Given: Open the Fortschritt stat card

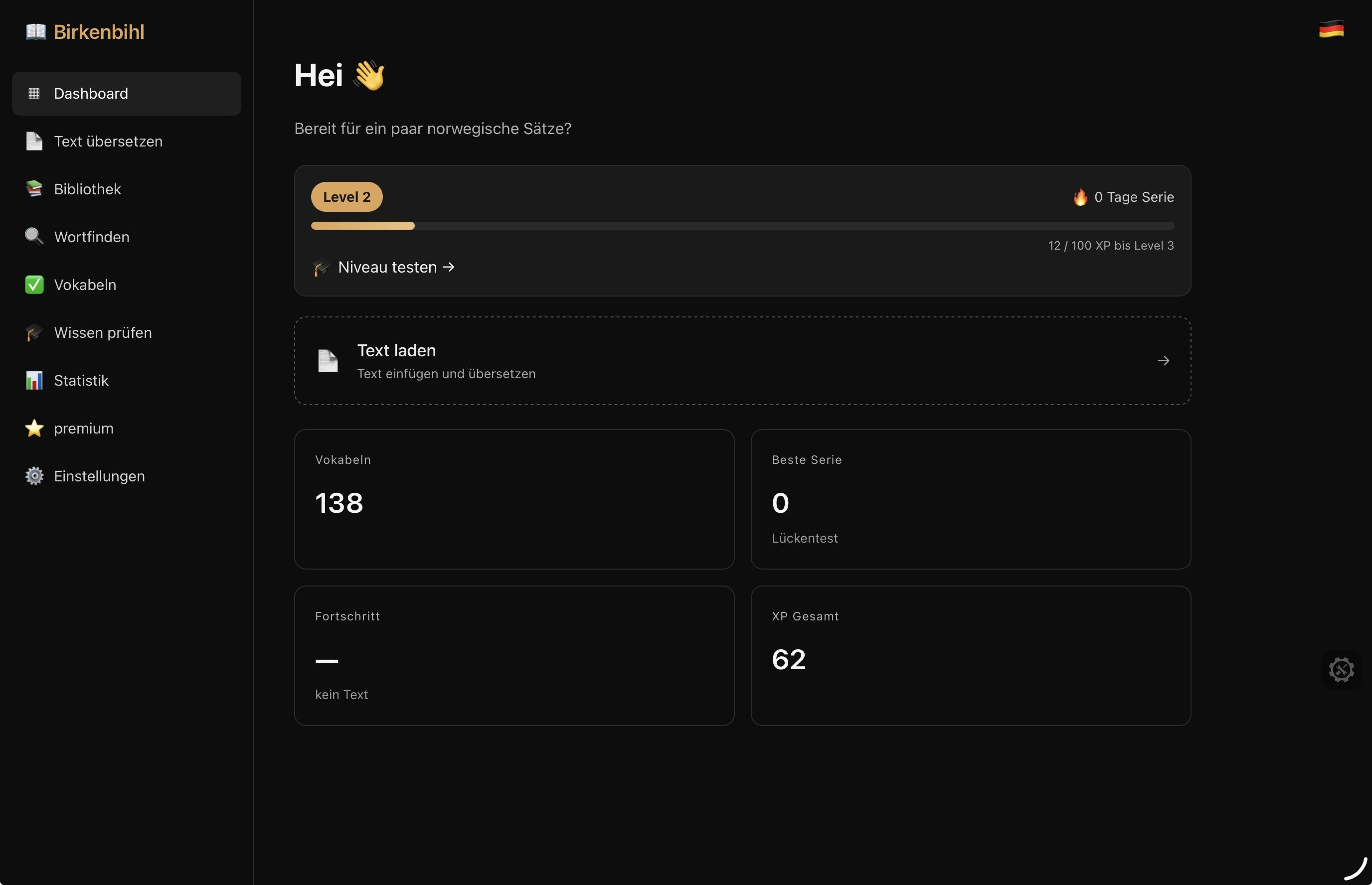Looking at the screenshot, I should [x=514, y=656].
